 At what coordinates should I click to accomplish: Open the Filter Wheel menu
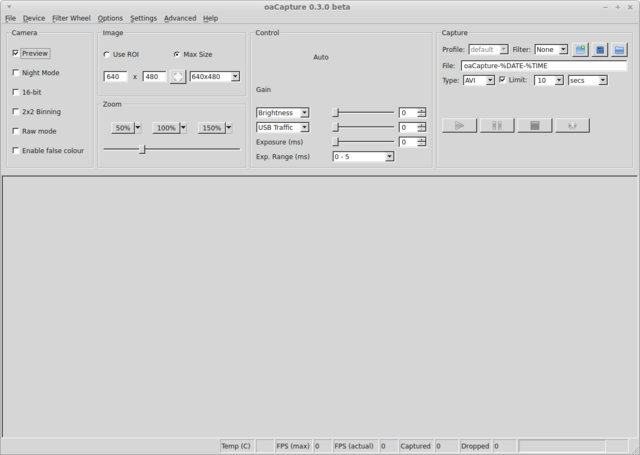[71, 18]
